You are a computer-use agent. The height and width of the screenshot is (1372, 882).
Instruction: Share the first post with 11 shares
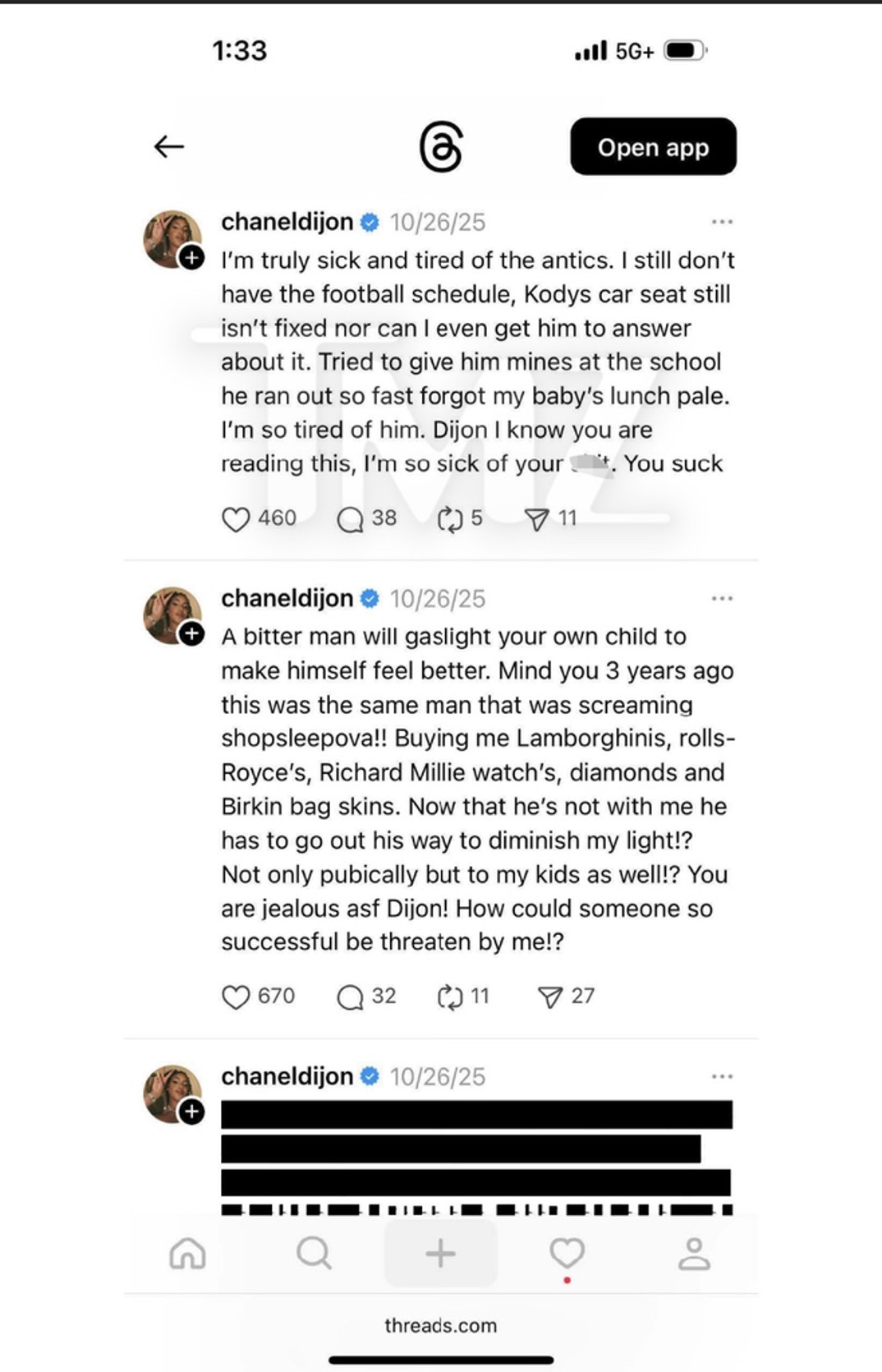536,519
